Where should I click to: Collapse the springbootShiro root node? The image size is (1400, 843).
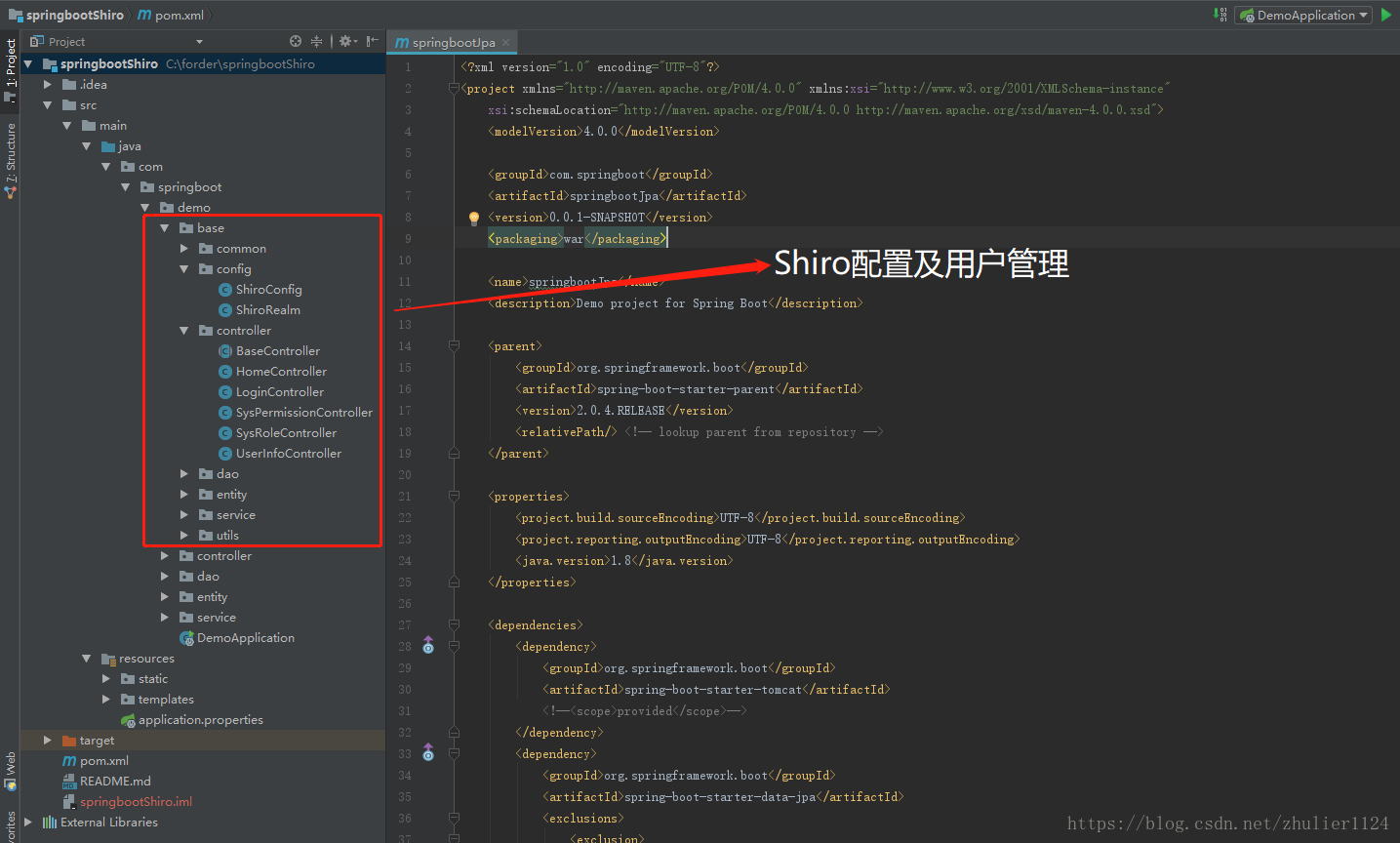point(27,63)
